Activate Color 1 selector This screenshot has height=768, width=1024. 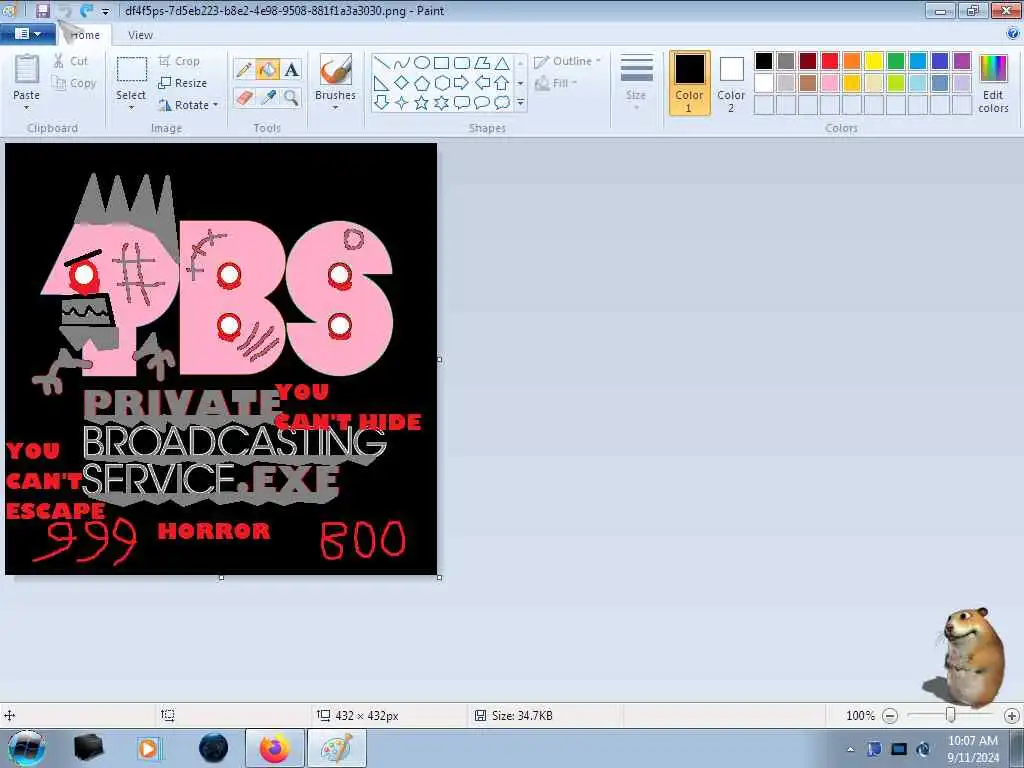pos(689,83)
